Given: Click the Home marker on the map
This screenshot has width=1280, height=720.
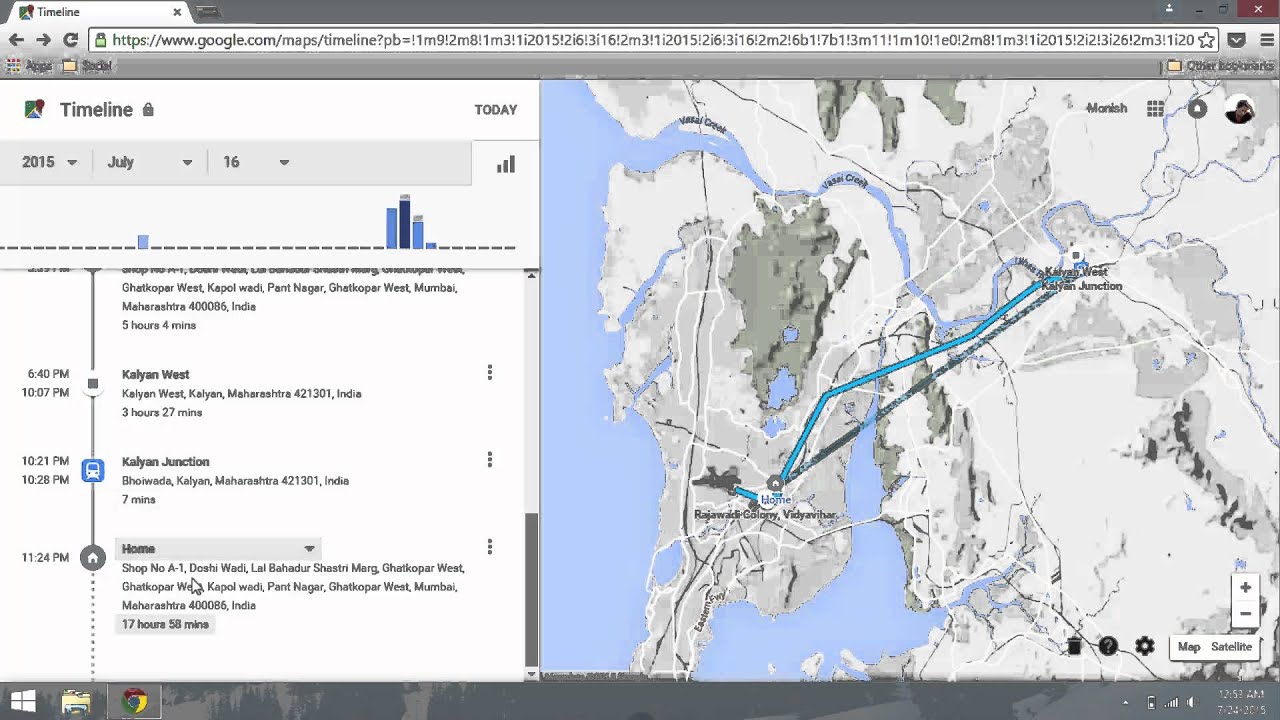Looking at the screenshot, I should click(x=774, y=484).
